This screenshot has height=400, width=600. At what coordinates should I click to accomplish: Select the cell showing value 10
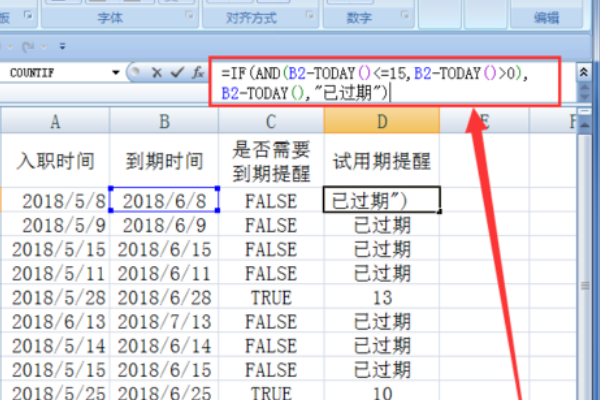coord(382,391)
